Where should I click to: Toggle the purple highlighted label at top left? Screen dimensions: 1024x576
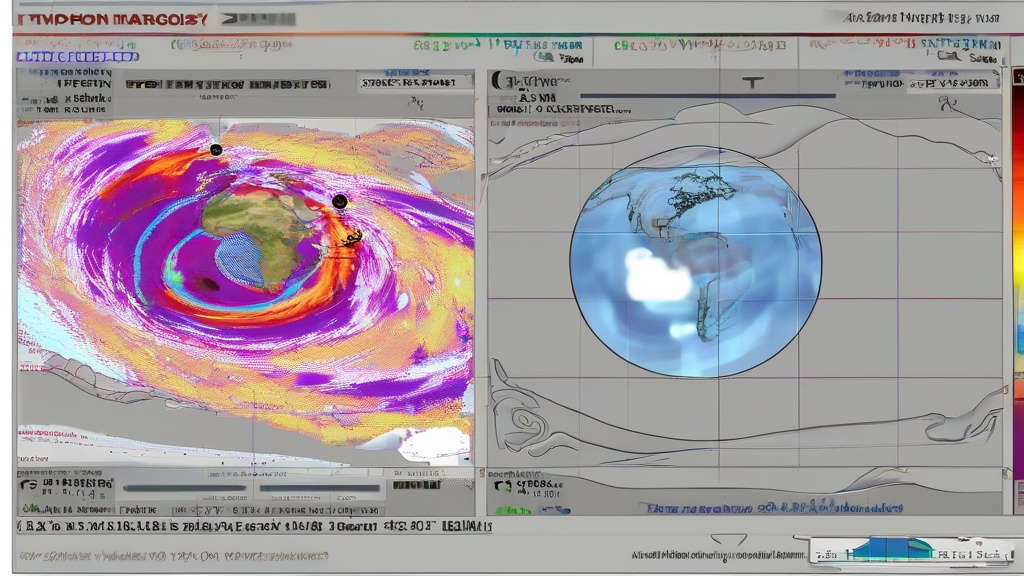coord(77,57)
